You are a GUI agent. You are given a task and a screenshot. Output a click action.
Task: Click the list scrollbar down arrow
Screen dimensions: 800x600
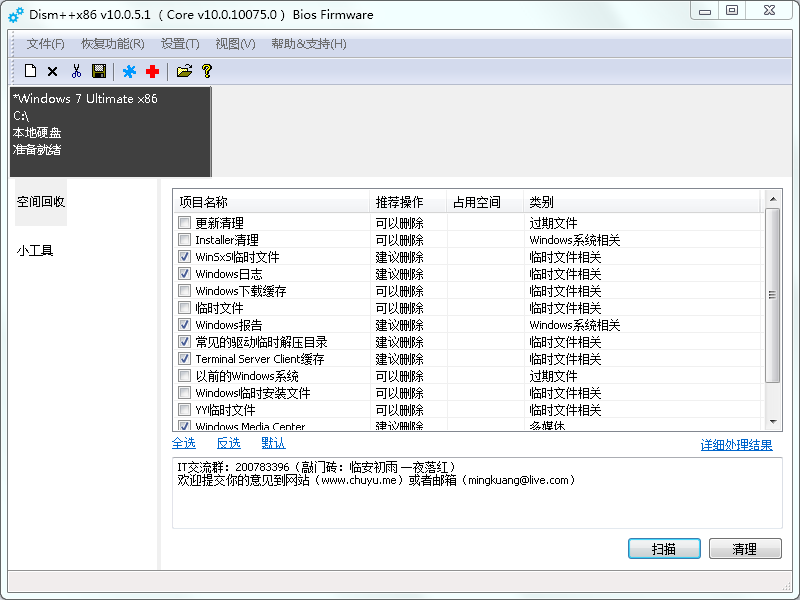click(x=772, y=422)
